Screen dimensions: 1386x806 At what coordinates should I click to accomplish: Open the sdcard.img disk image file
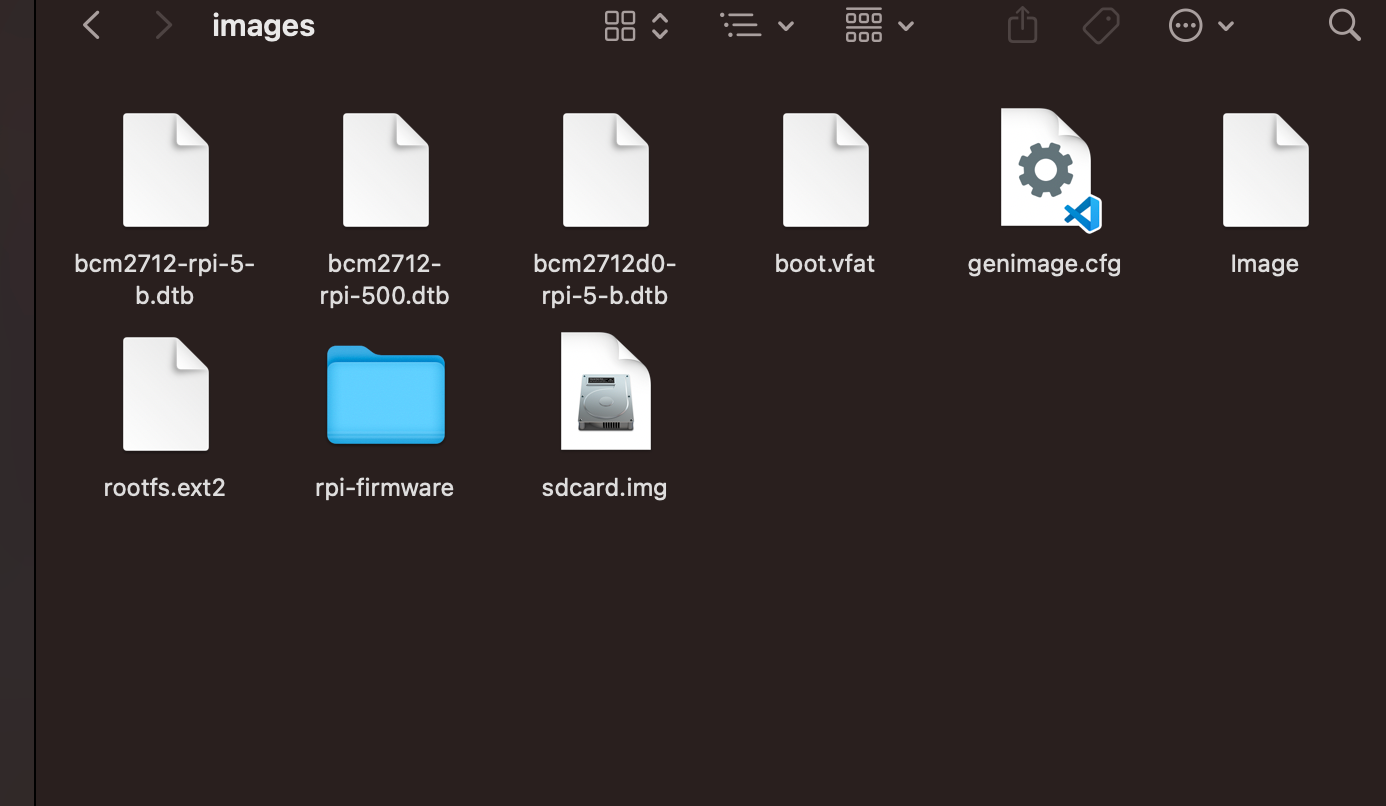[605, 392]
